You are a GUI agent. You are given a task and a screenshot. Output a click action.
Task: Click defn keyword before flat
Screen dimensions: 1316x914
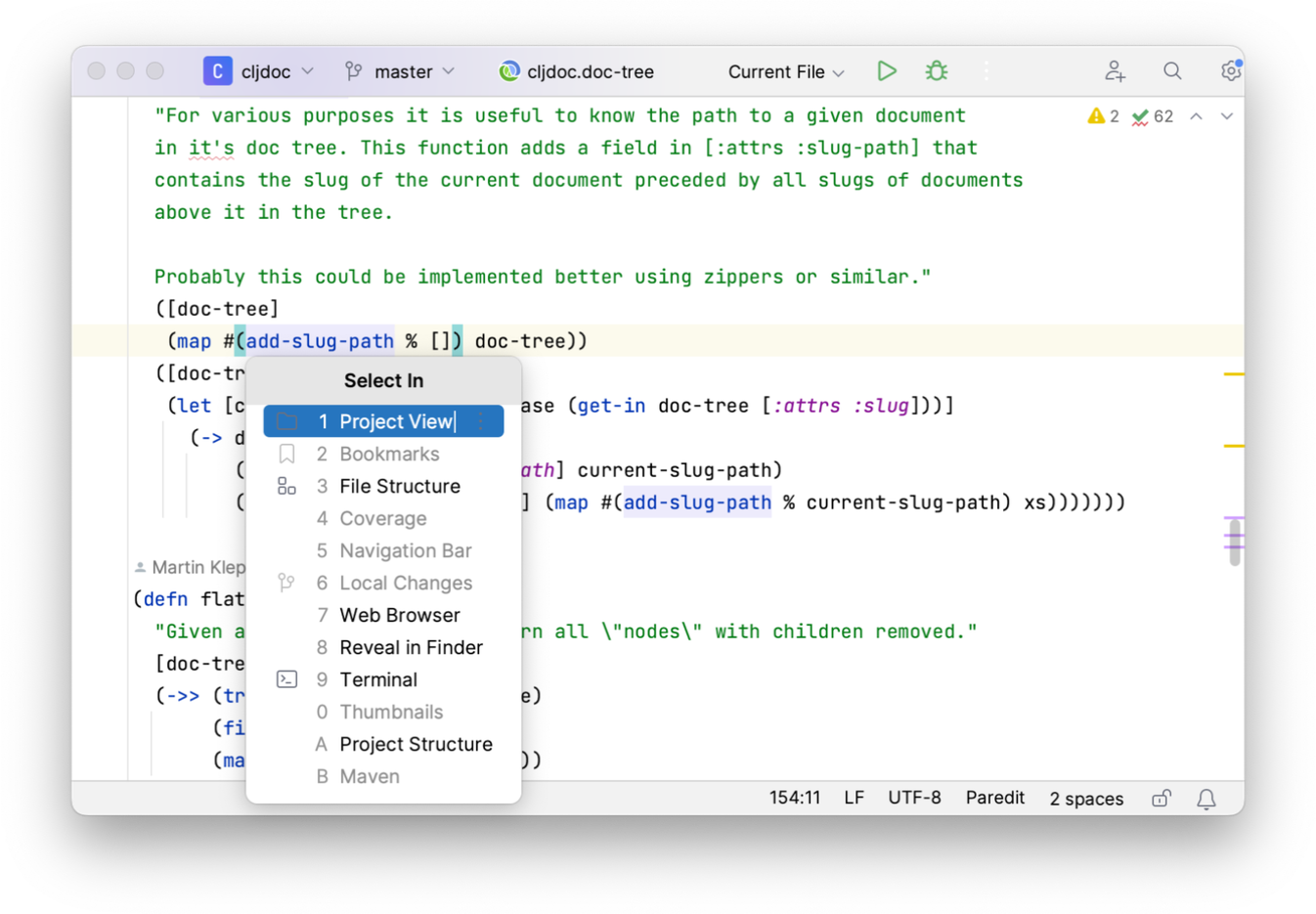pyautogui.click(x=165, y=599)
